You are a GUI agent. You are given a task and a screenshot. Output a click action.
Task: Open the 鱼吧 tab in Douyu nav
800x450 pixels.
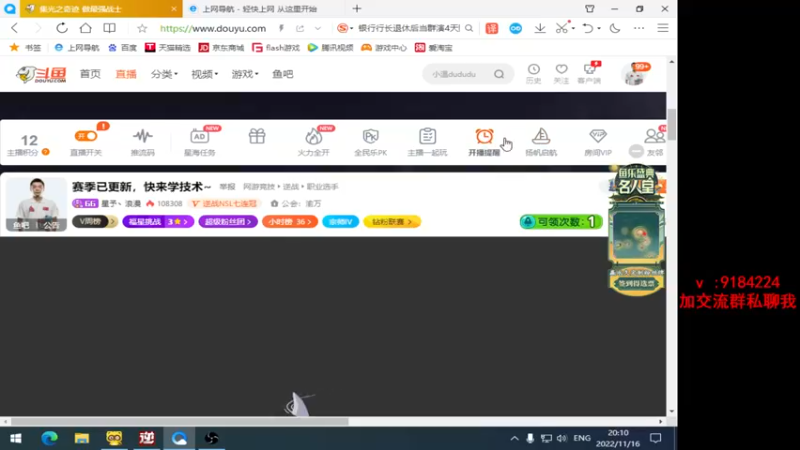(x=283, y=74)
